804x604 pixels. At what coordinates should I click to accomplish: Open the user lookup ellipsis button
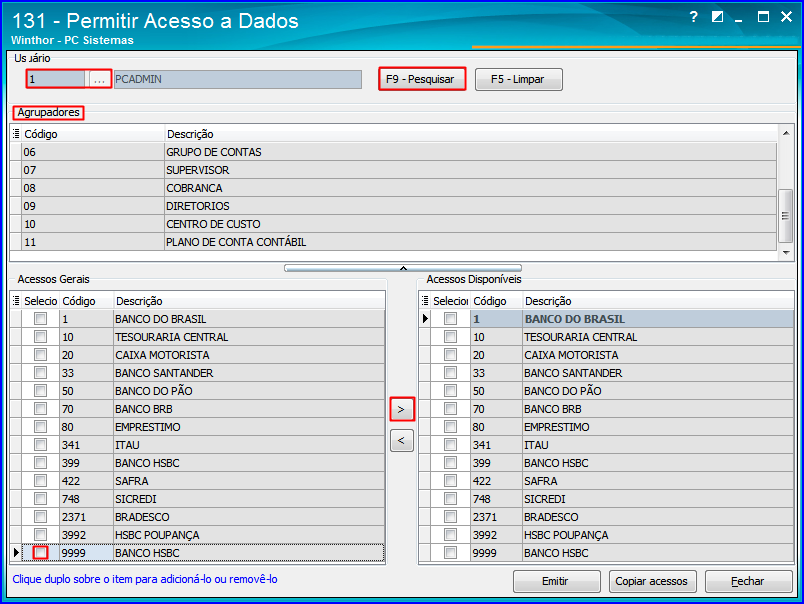coord(99,79)
